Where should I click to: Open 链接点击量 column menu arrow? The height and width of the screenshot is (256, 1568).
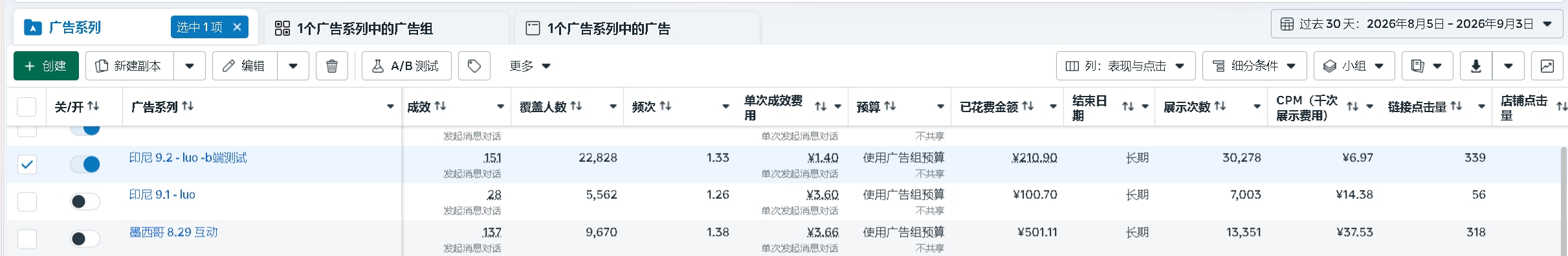point(1481,106)
